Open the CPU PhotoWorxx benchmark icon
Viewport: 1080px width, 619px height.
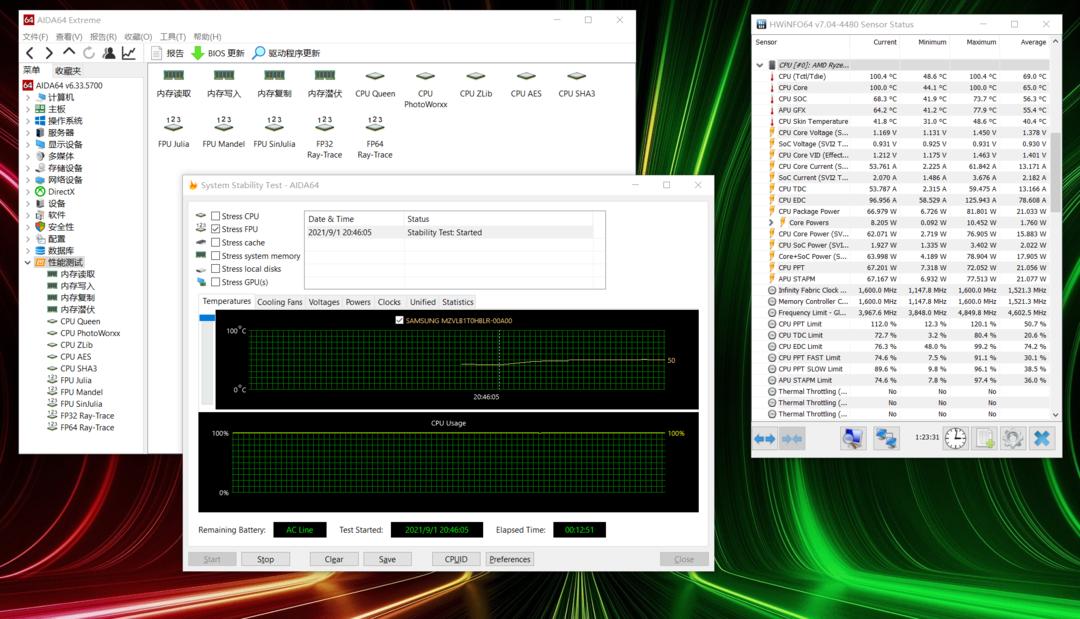pos(426,89)
